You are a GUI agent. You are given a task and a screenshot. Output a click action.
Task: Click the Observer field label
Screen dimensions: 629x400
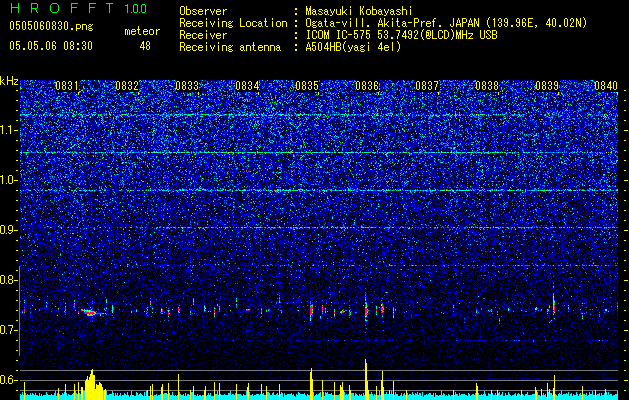(x=203, y=11)
